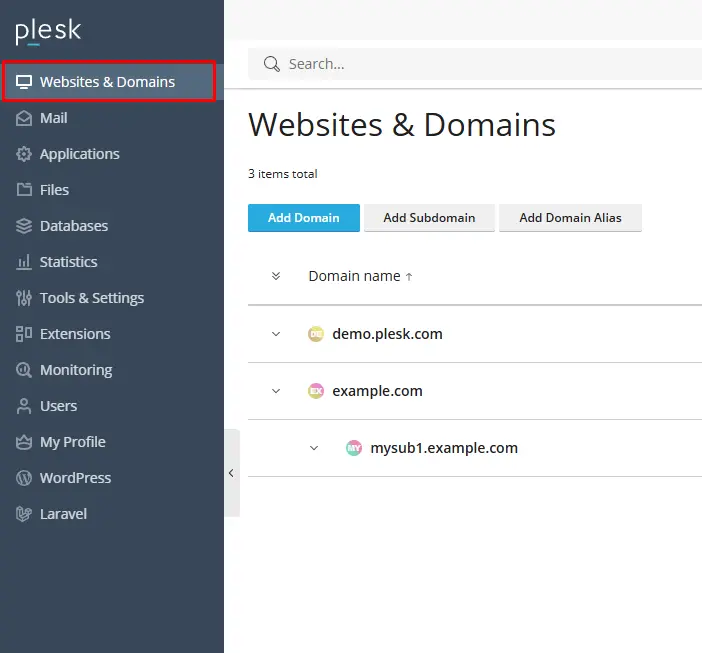Open the mysub1.example.com subdomain link
The width and height of the screenshot is (702, 653).
(x=444, y=448)
